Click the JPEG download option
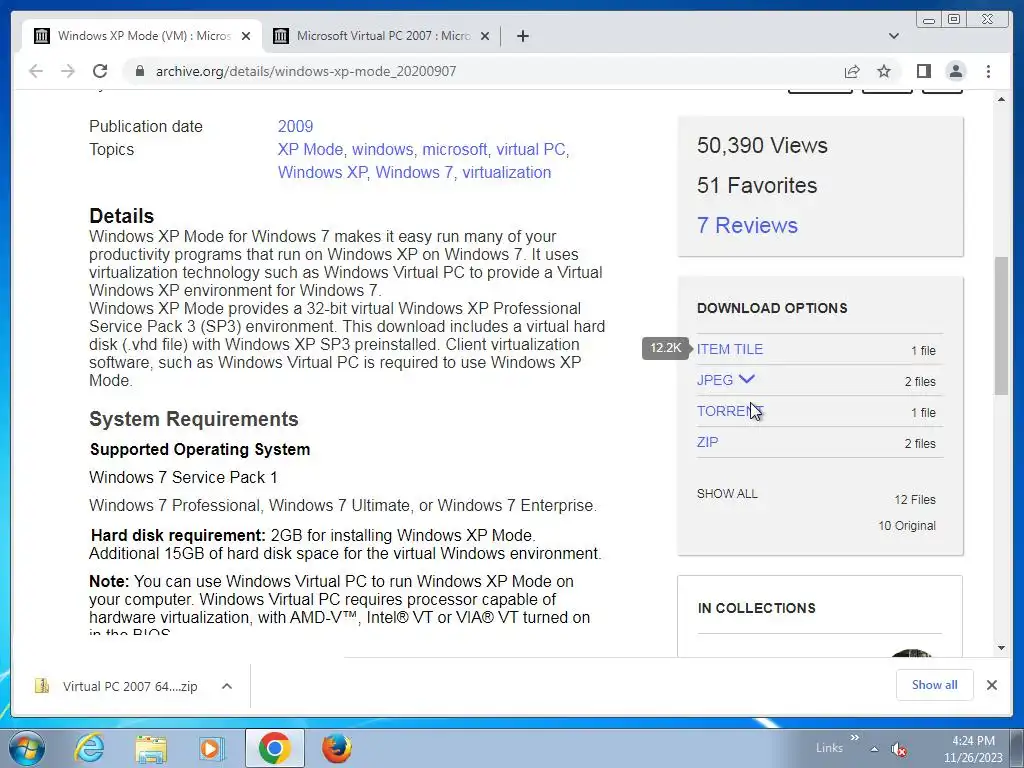1024x768 pixels. (x=714, y=380)
